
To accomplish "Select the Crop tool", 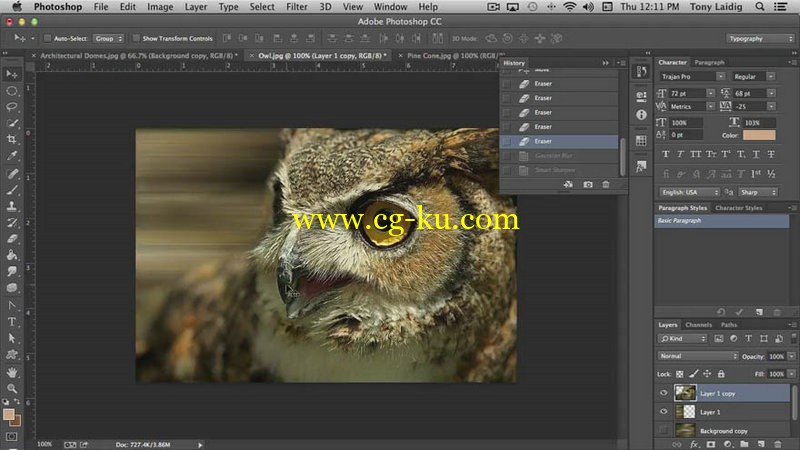I will (x=12, y=139).
